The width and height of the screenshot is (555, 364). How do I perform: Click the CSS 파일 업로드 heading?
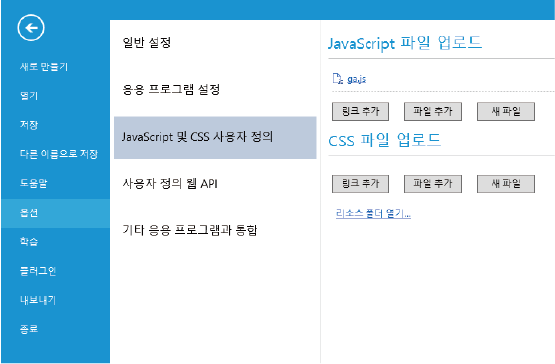point(384,140)
